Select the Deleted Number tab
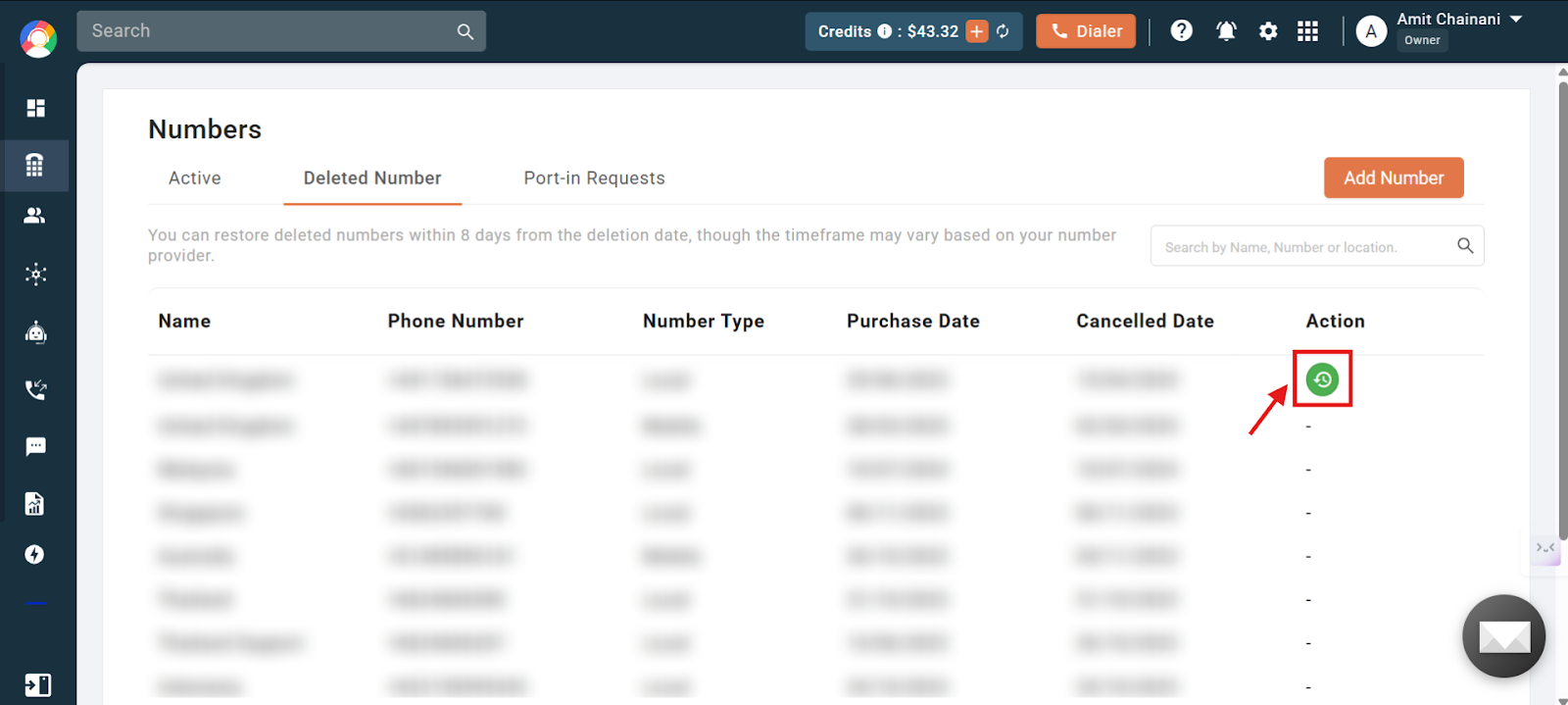The image size is (1568, 705). (x=372, y=178)
